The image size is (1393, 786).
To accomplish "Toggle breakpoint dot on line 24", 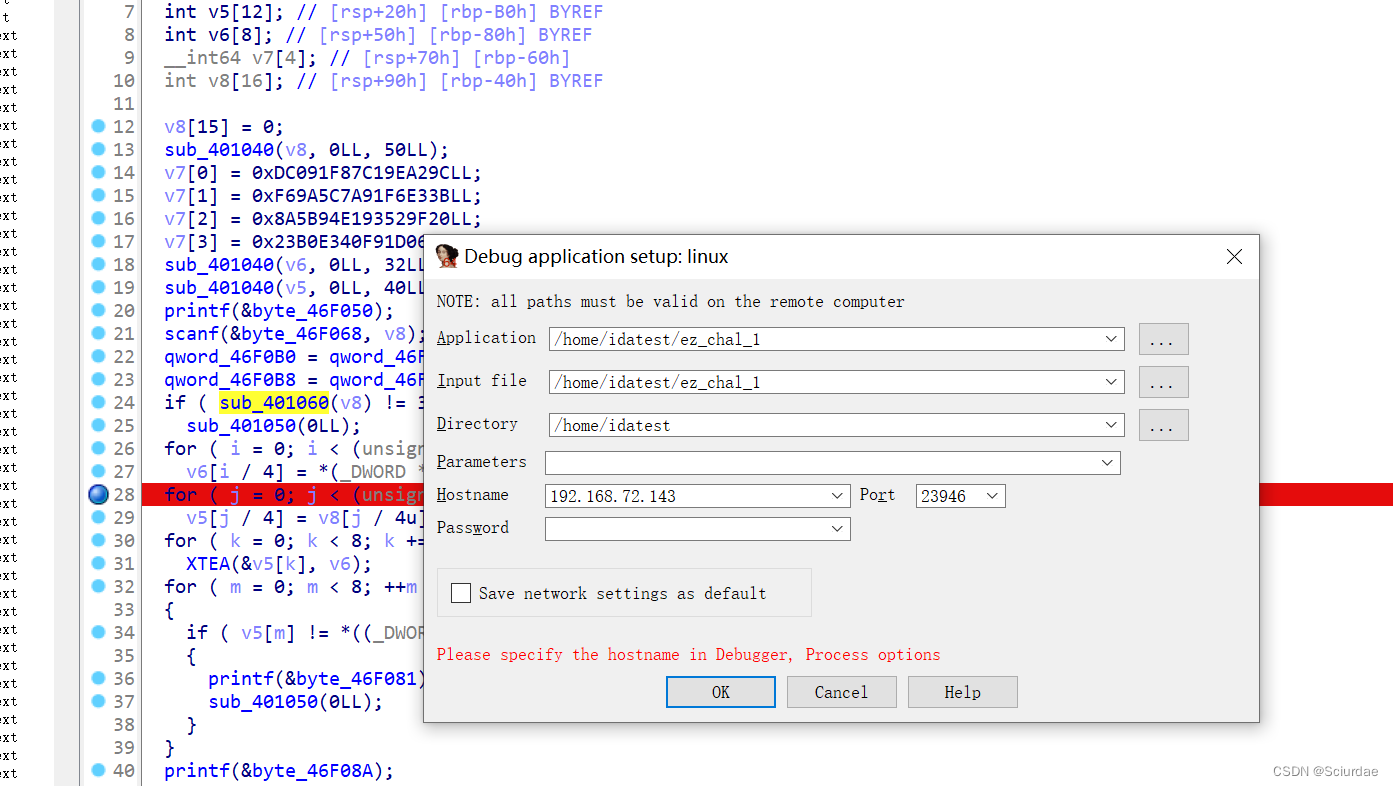I will (98, 402).
